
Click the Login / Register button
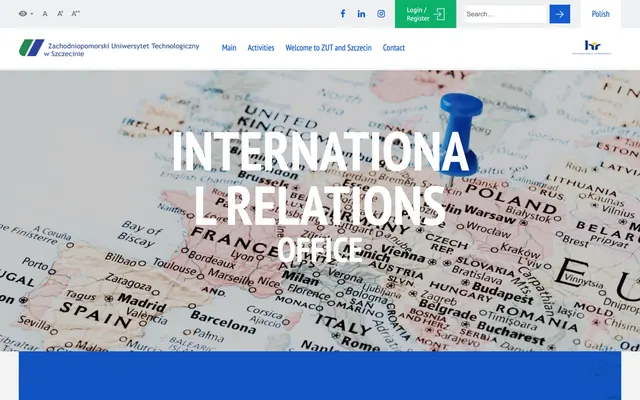pyautogui.click(x=425, y=14)
